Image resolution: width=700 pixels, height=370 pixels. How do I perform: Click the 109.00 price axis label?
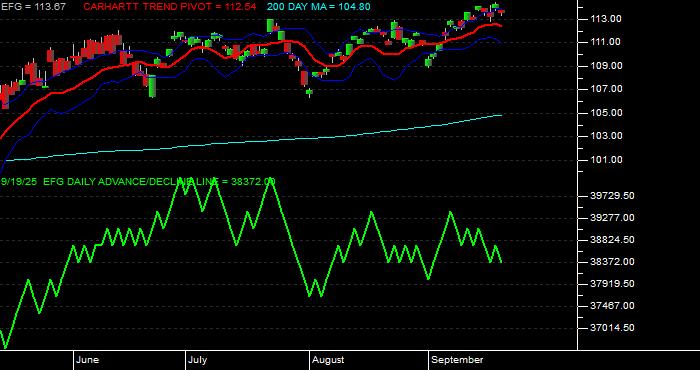(x=605, y=66)
